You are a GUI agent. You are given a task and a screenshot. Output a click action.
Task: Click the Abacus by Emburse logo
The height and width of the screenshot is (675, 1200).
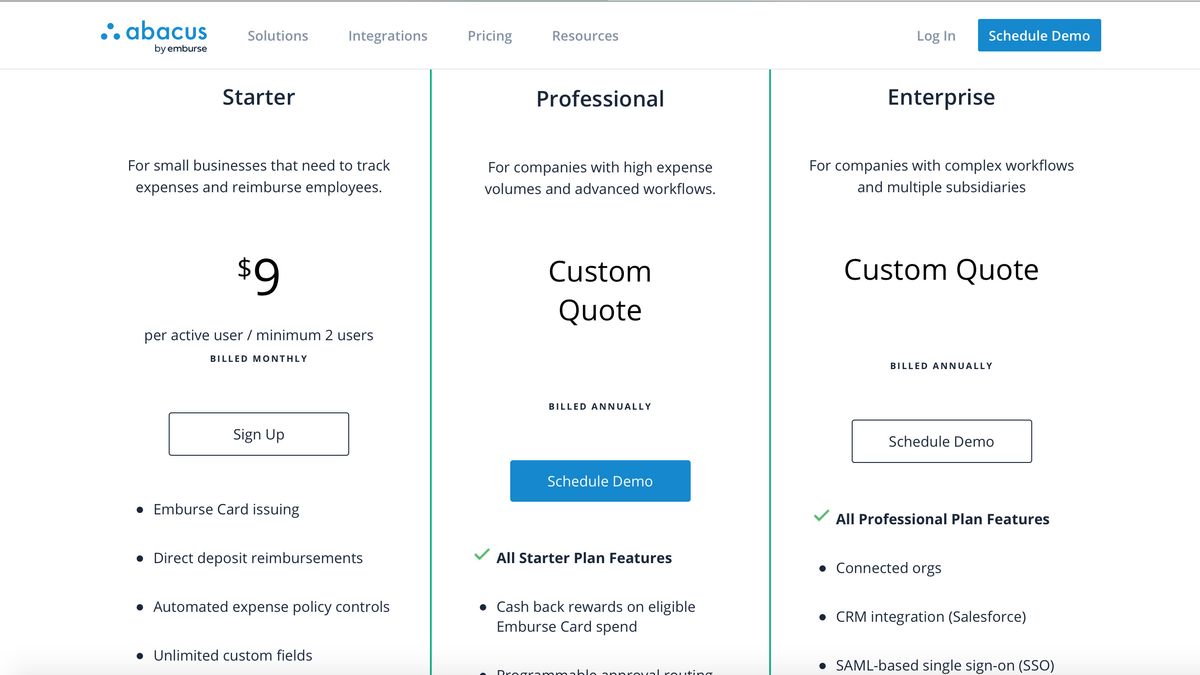pyautogui.click(x=154, y=35)
